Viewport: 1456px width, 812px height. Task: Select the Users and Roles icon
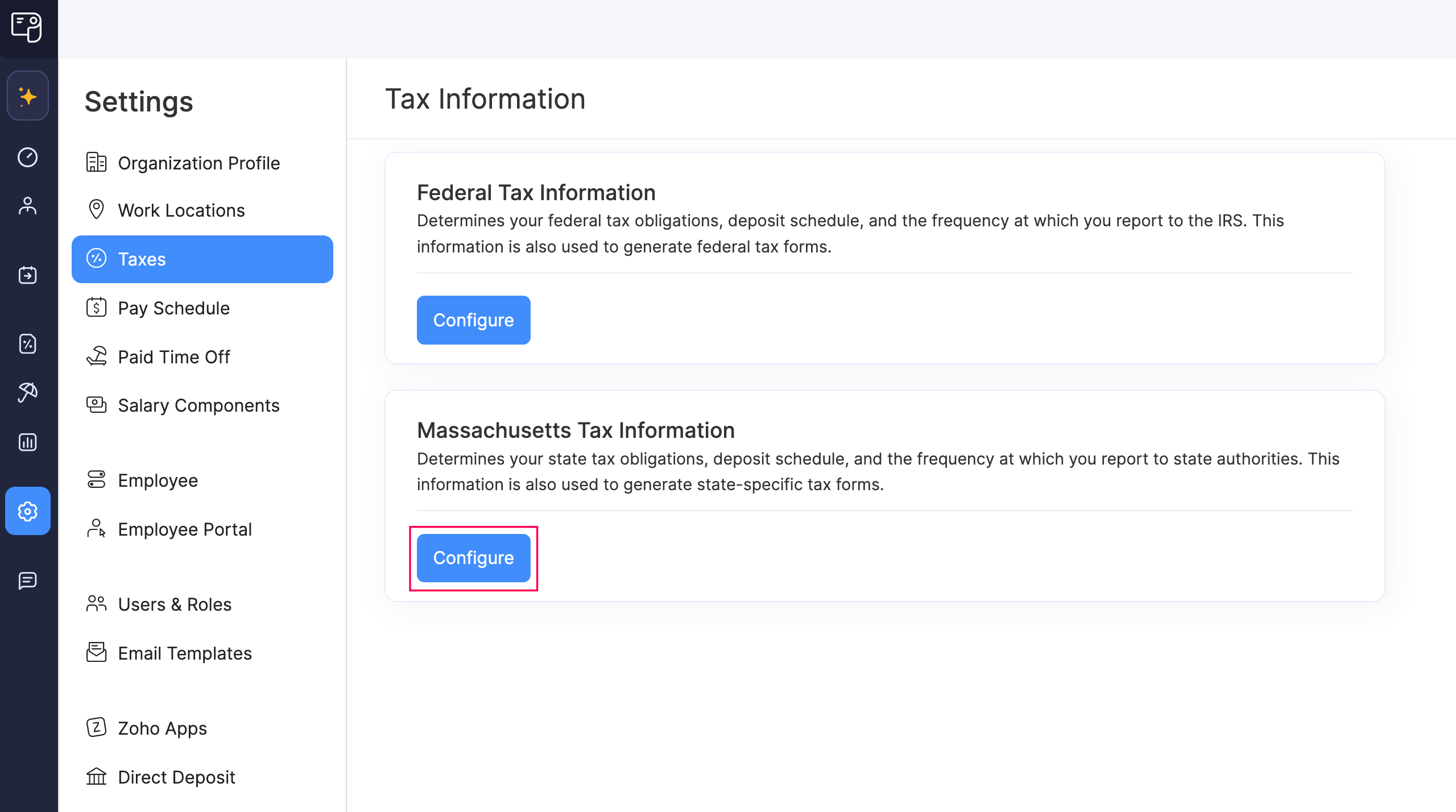96,603
